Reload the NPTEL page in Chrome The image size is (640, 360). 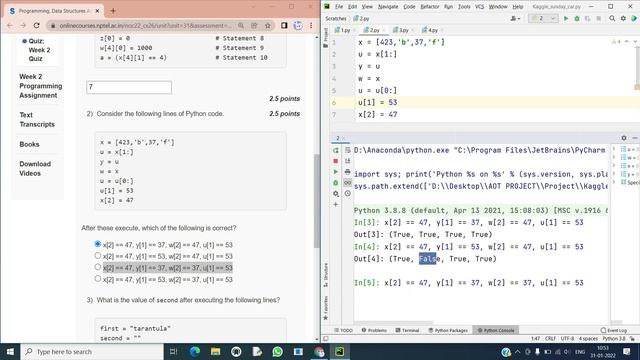37,26
